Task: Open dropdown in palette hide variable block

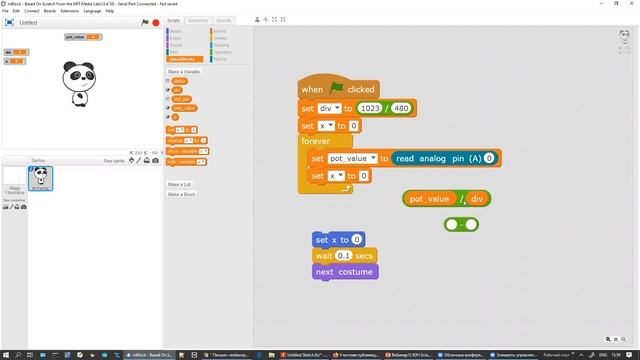Action: (201, 162)
